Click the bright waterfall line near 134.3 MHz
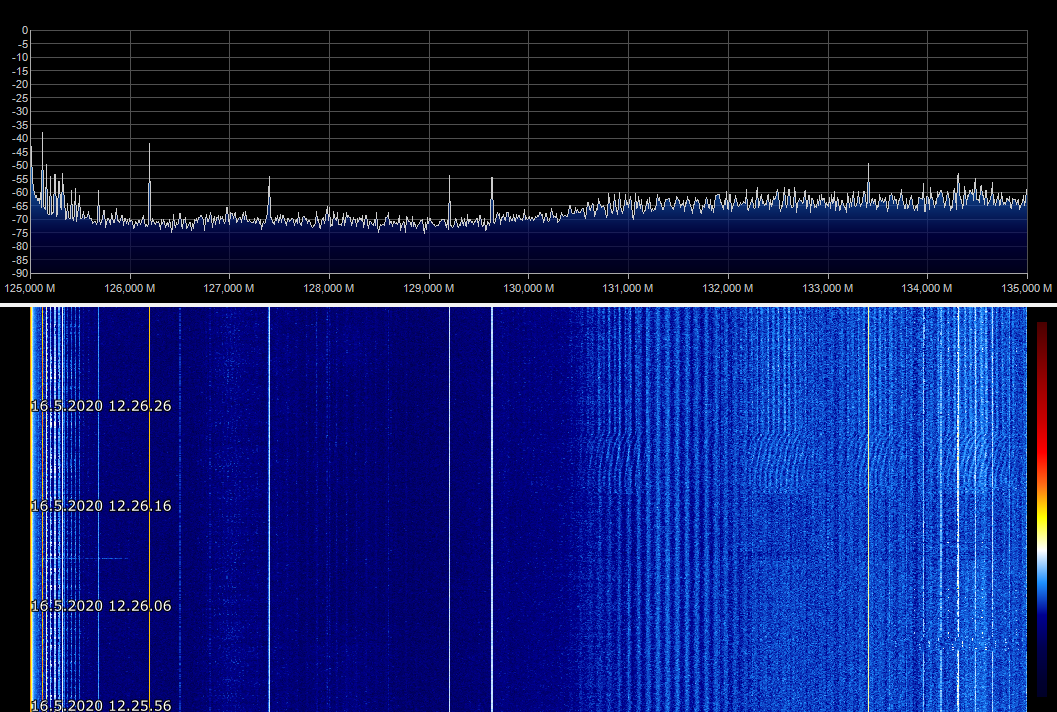The height and width of the screenshot is (712, 1057). (x=958, y=500)
